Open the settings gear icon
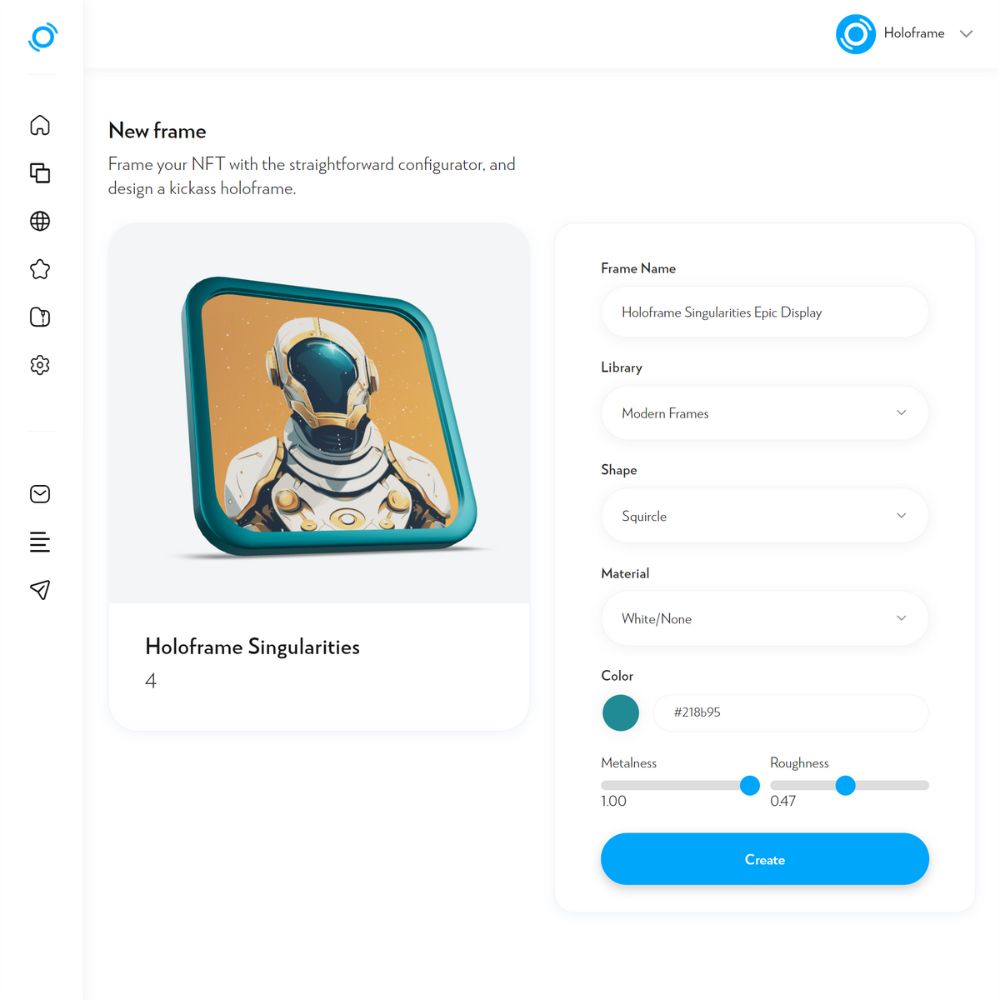The height and width of the screenshot is (1000, 1000). 40,365
